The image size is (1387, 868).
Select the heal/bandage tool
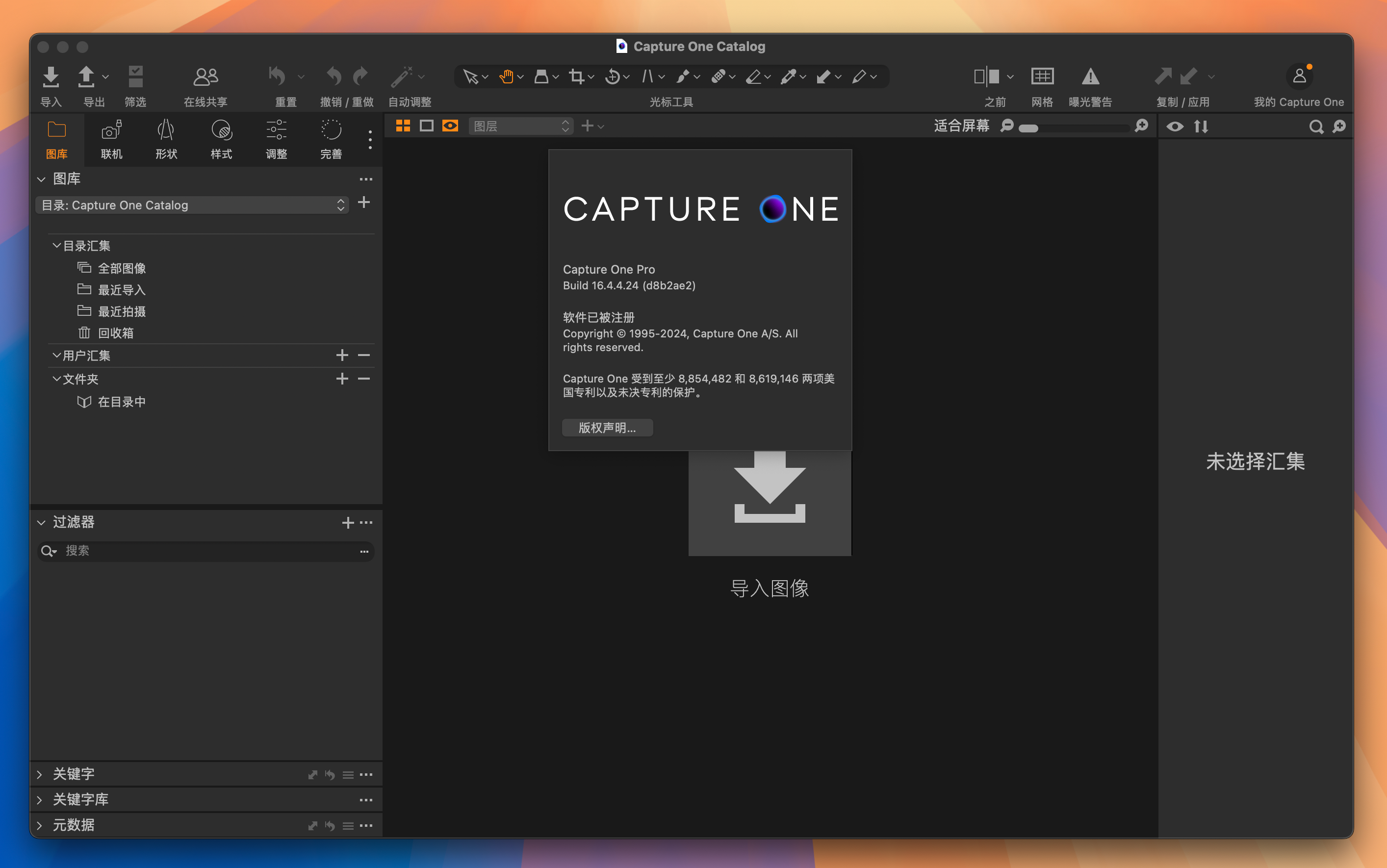(x=718, y=77)
